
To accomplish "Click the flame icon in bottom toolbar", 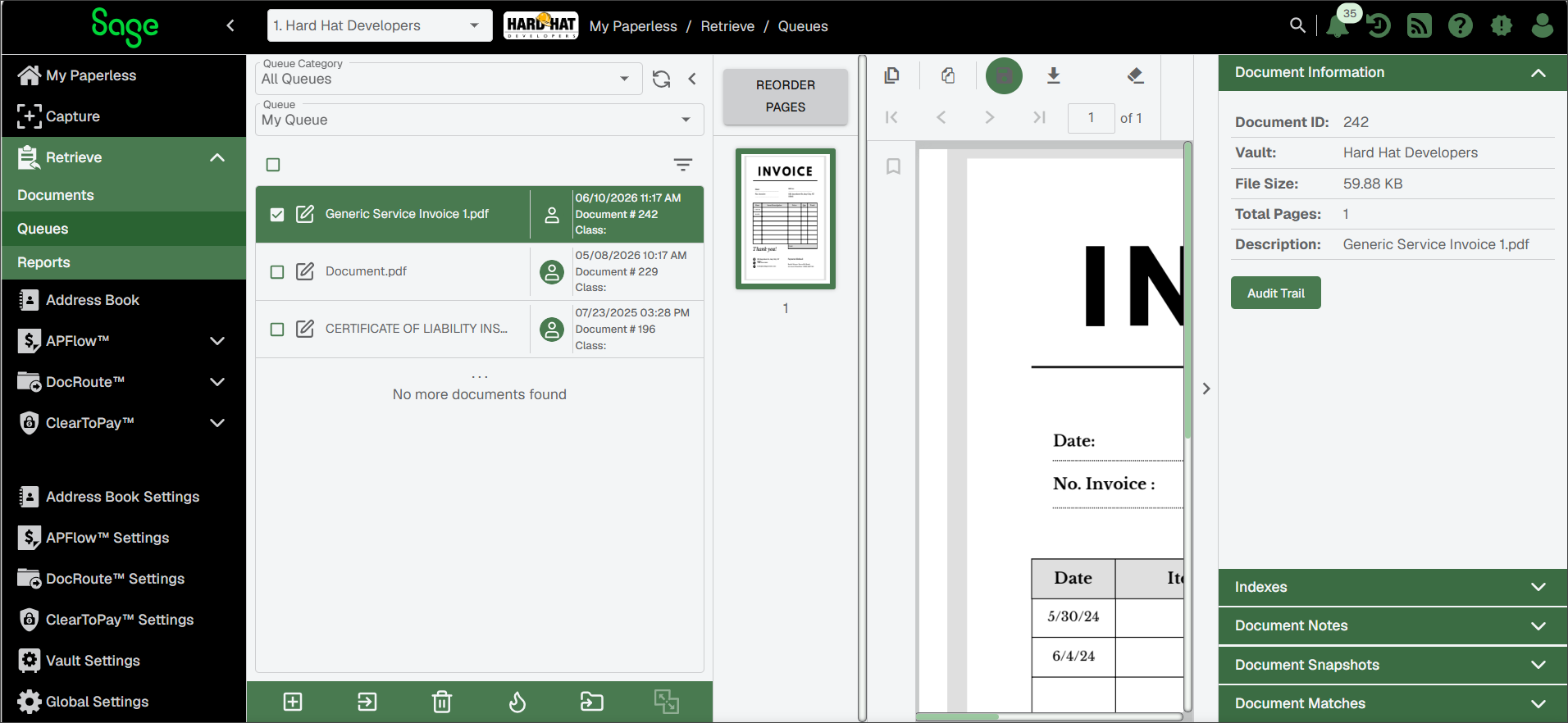I will (x=517, y=702).
